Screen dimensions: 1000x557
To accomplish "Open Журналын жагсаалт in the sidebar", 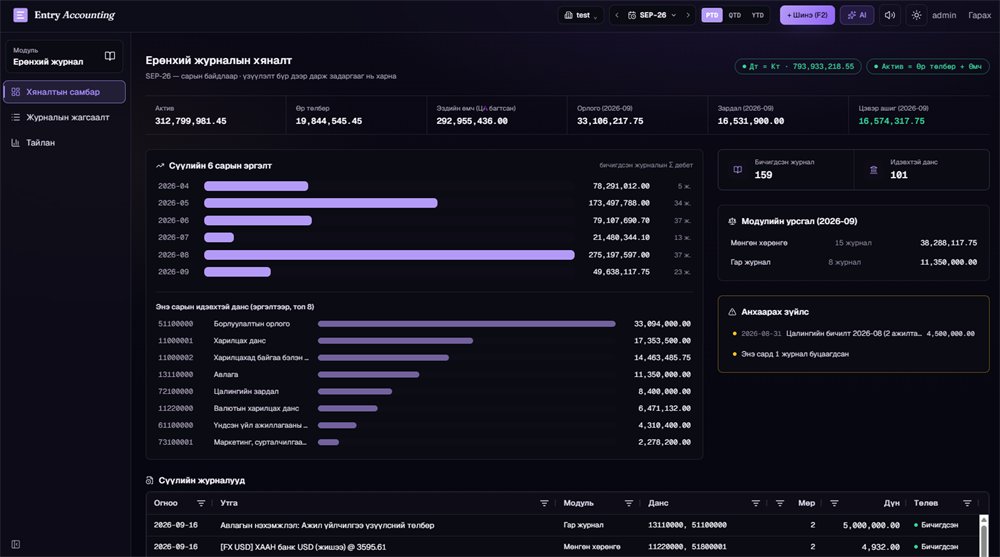I will pos(64,117).
